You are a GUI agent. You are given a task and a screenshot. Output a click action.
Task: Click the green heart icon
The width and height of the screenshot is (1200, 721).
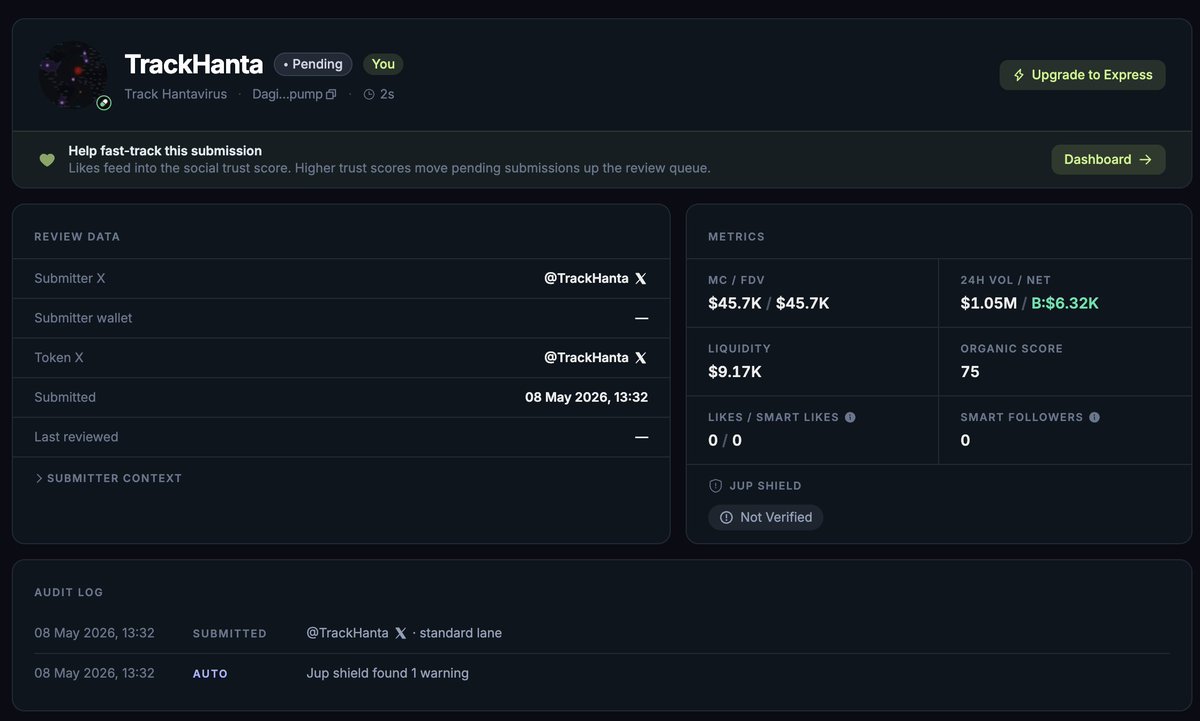coord(47,159)
